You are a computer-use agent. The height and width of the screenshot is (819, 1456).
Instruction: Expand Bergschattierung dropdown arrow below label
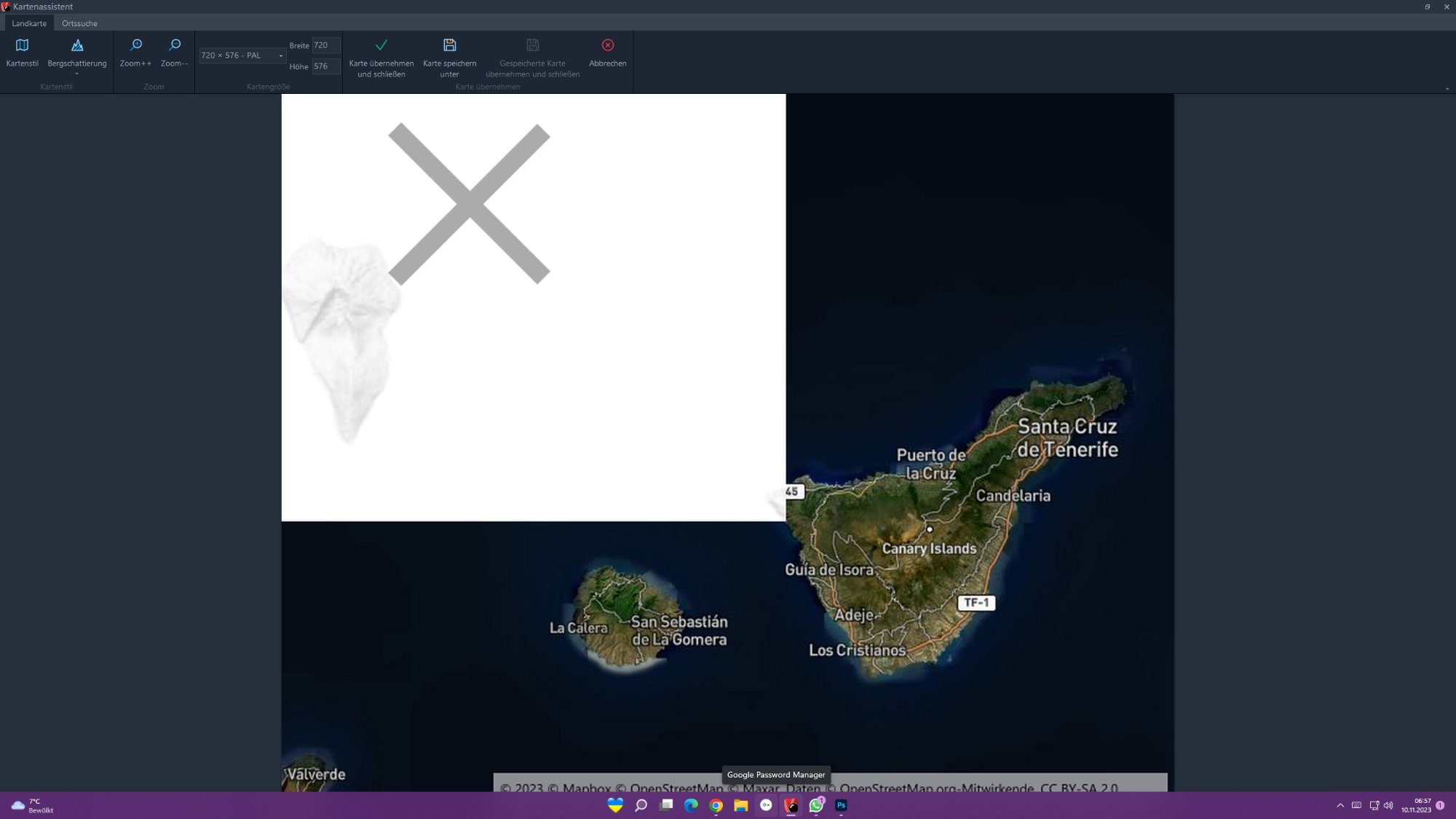point(76,74)
